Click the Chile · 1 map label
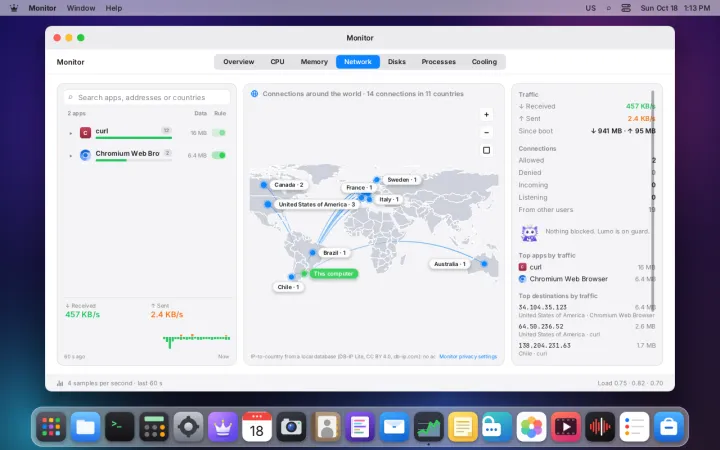 pyautogui.click(x=288, y=287)
